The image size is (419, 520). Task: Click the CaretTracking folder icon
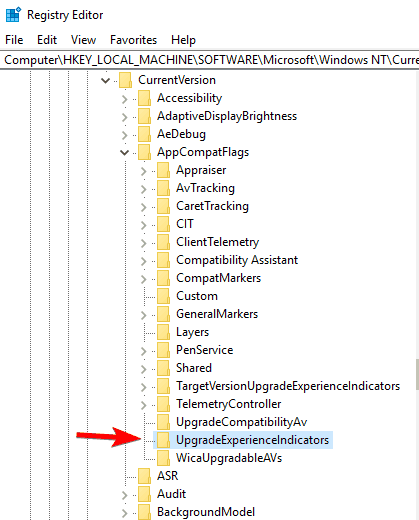163,206
